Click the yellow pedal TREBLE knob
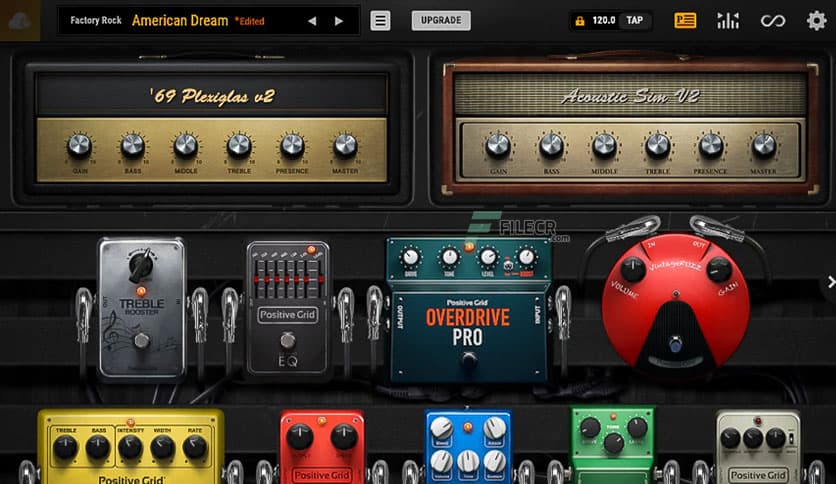 tap(66, 447)
